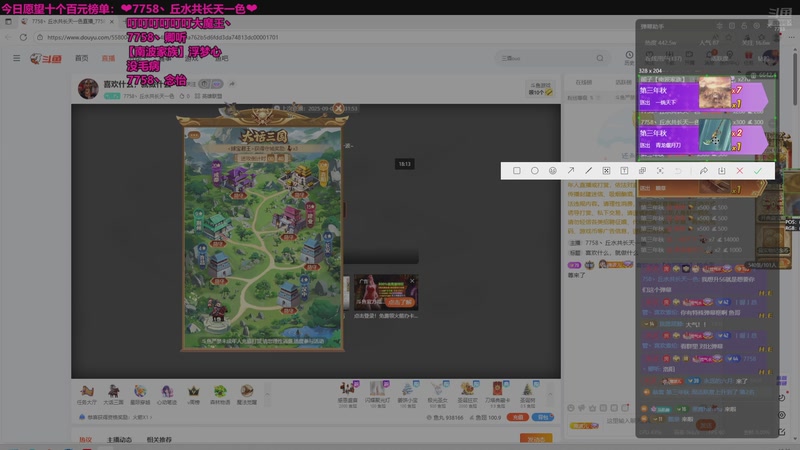This screenshot has width=800, height=450.
Task: Close the browser tab 7758丶丘水共长天一色
Action: (112, 21)
